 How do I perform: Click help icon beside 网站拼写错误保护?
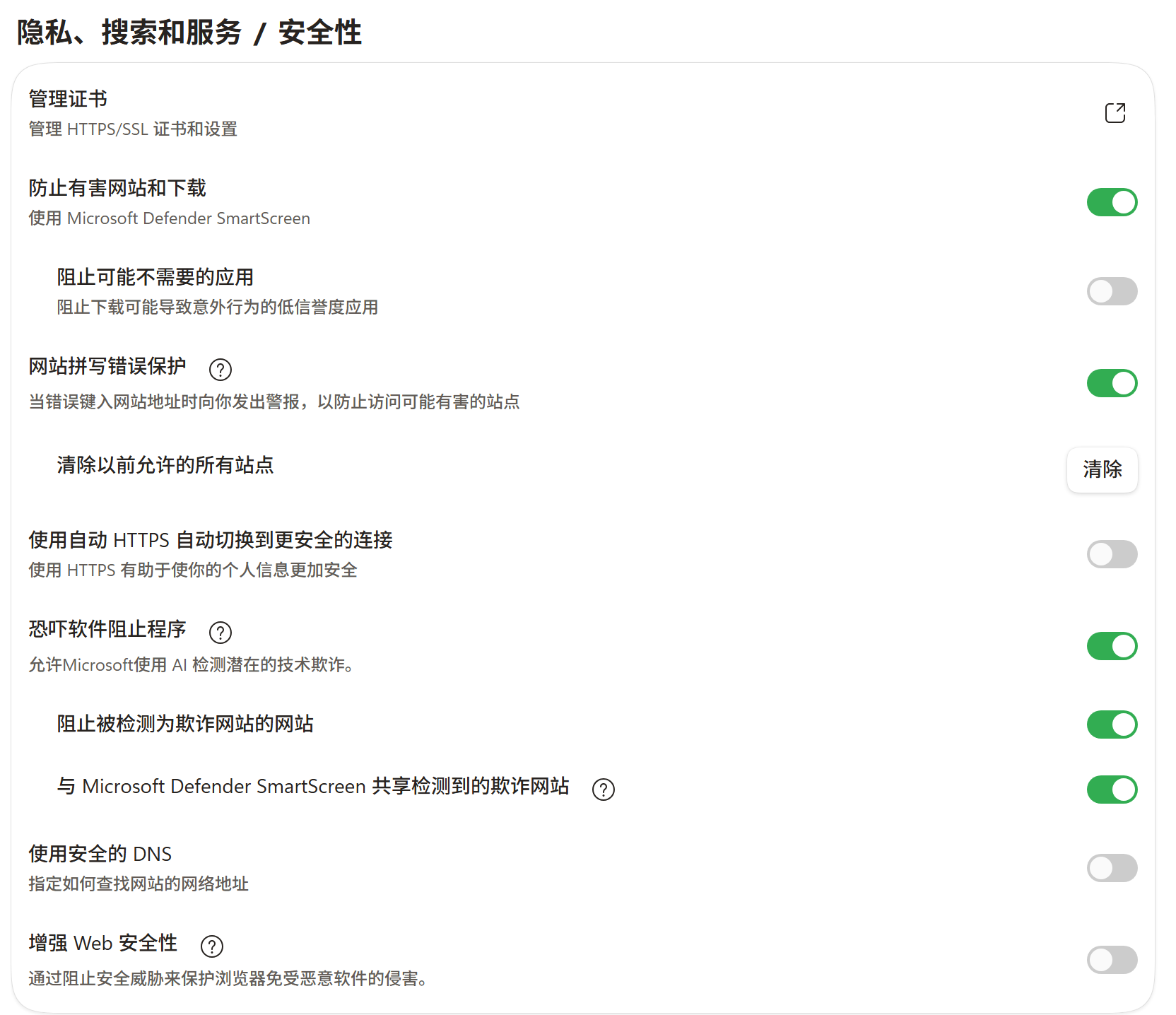tap(220, 369)
